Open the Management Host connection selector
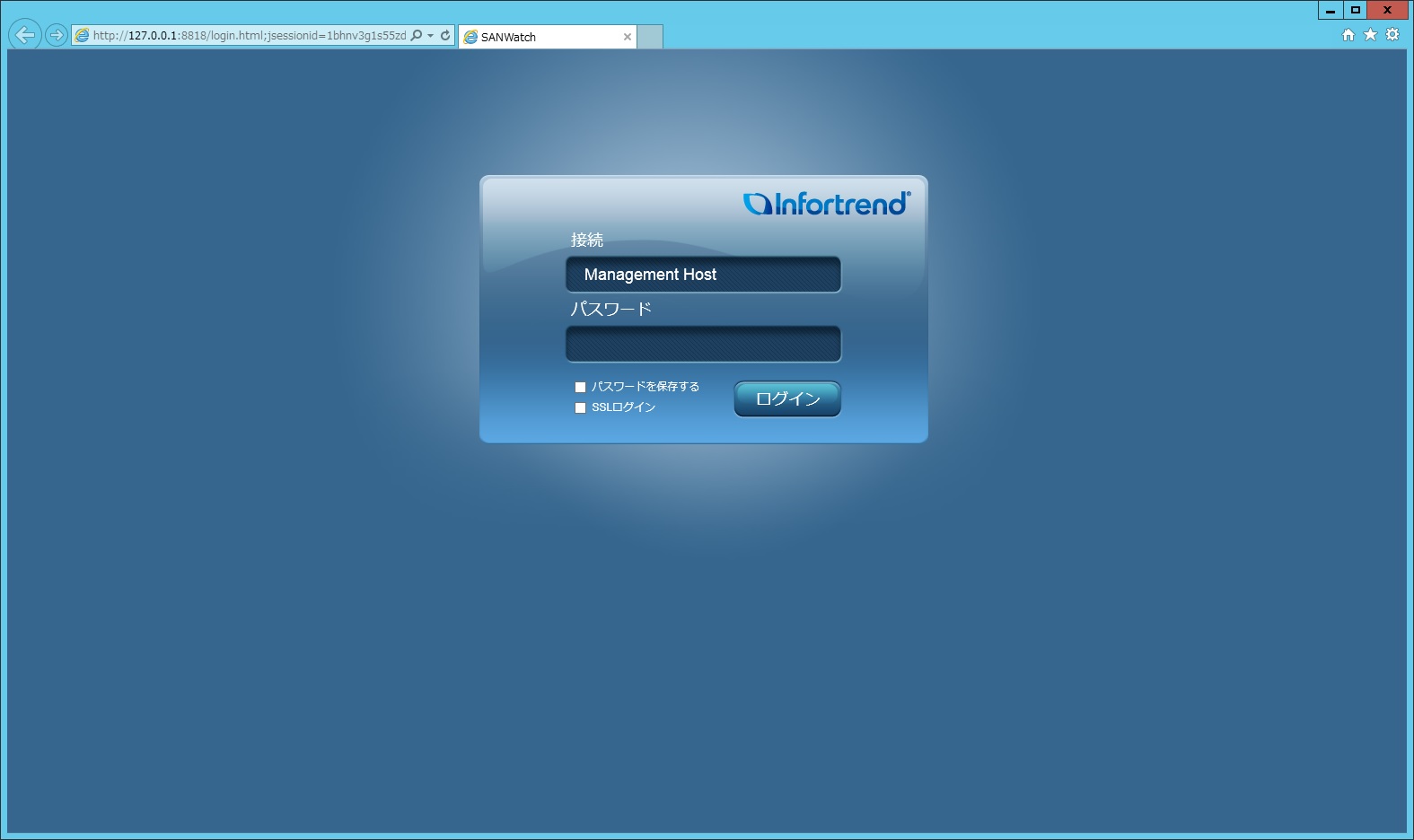Image resolution: width=1414 pixels, height=840 pixels. pos(703,275)
